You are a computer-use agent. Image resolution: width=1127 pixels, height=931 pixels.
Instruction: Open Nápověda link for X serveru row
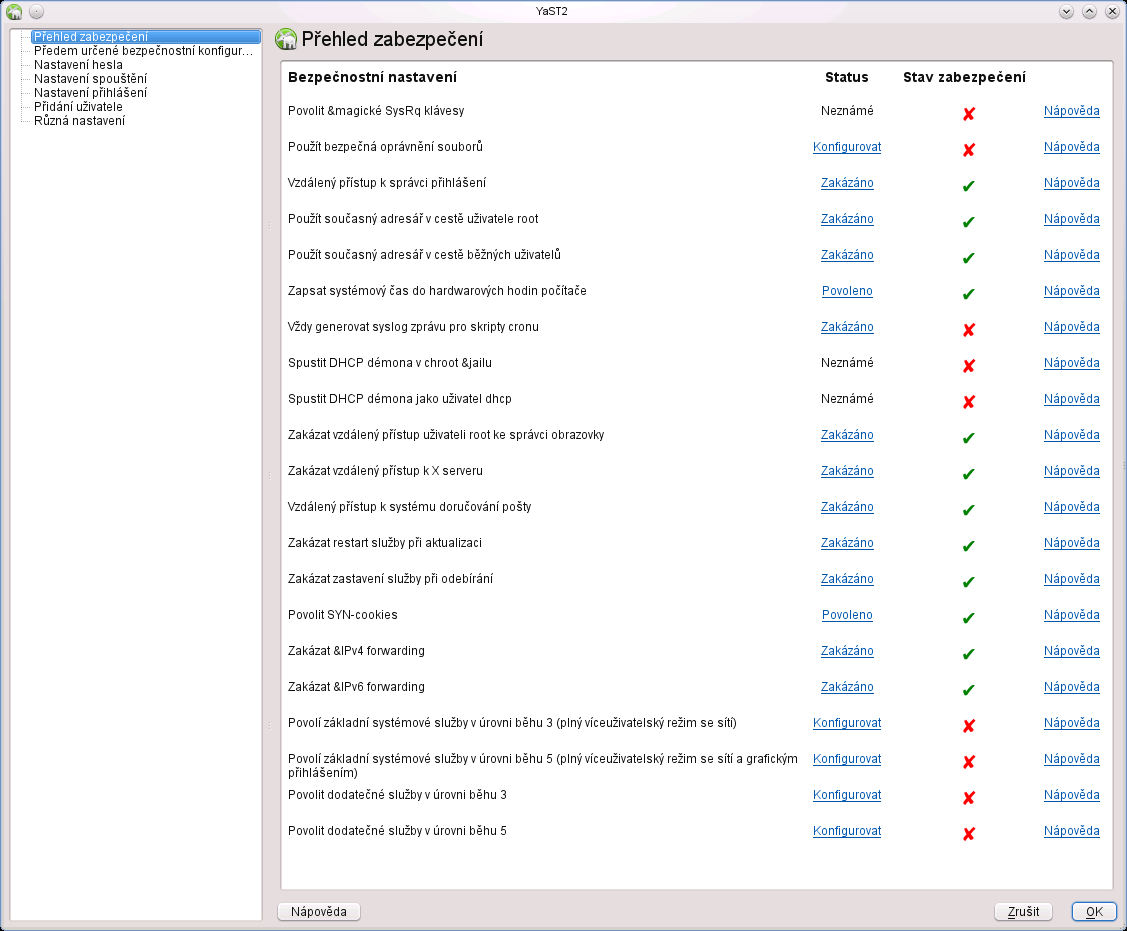click(1071, 470)
